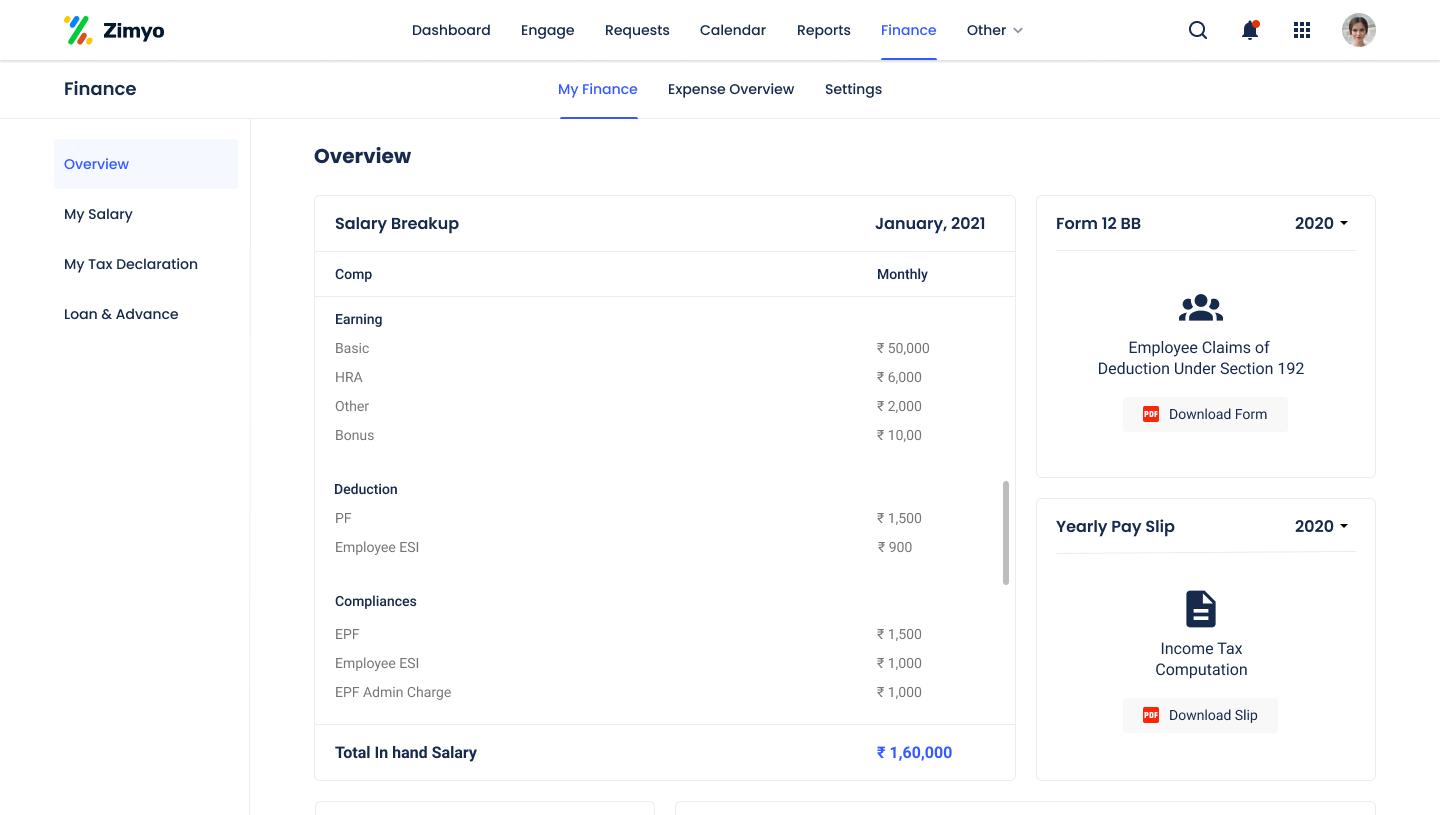Image resolution: width=1440 pixels, height=815 pixels.
Task: Open the notifications bell icon
Action: [x=1250, y=30]
